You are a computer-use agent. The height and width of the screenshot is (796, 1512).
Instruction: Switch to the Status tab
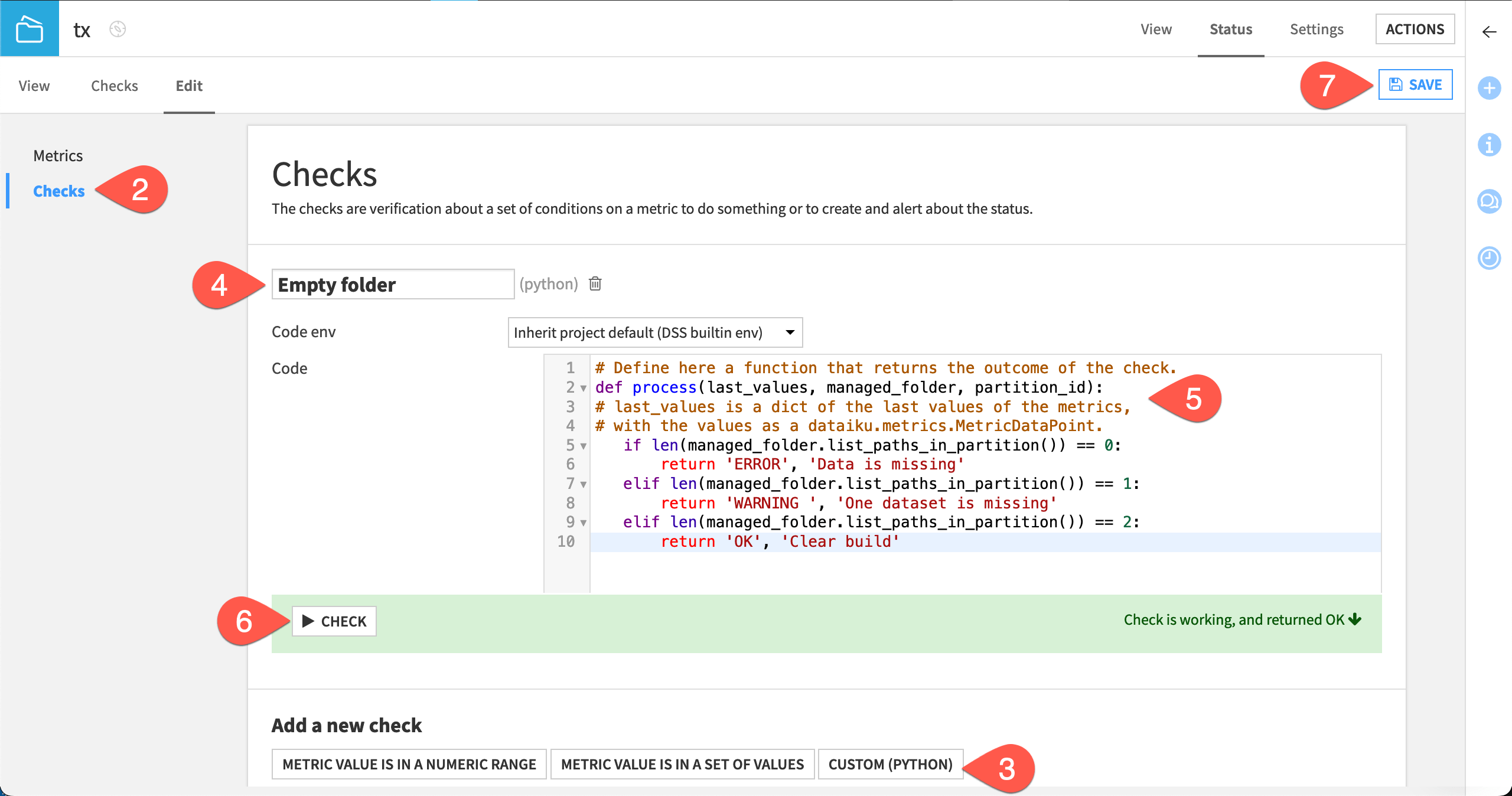click(x=1231, y=29)
